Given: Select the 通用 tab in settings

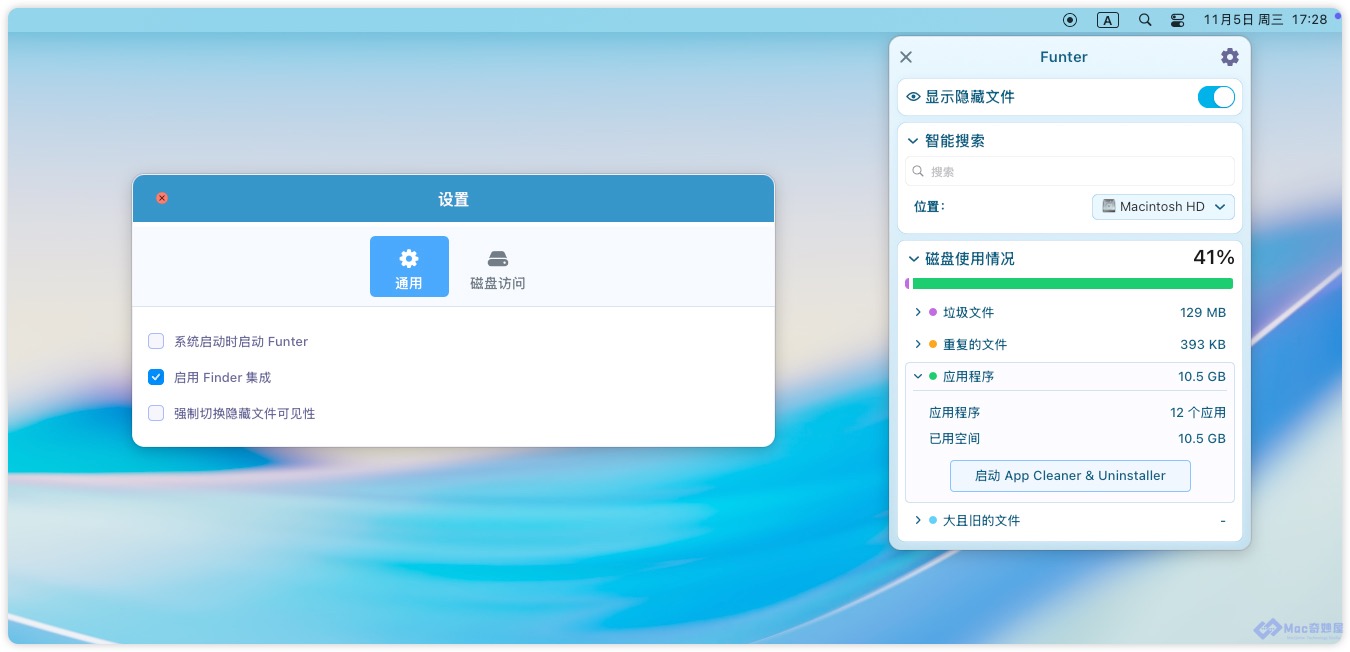Looking at the screenshot, I should (x=409, y=268).
